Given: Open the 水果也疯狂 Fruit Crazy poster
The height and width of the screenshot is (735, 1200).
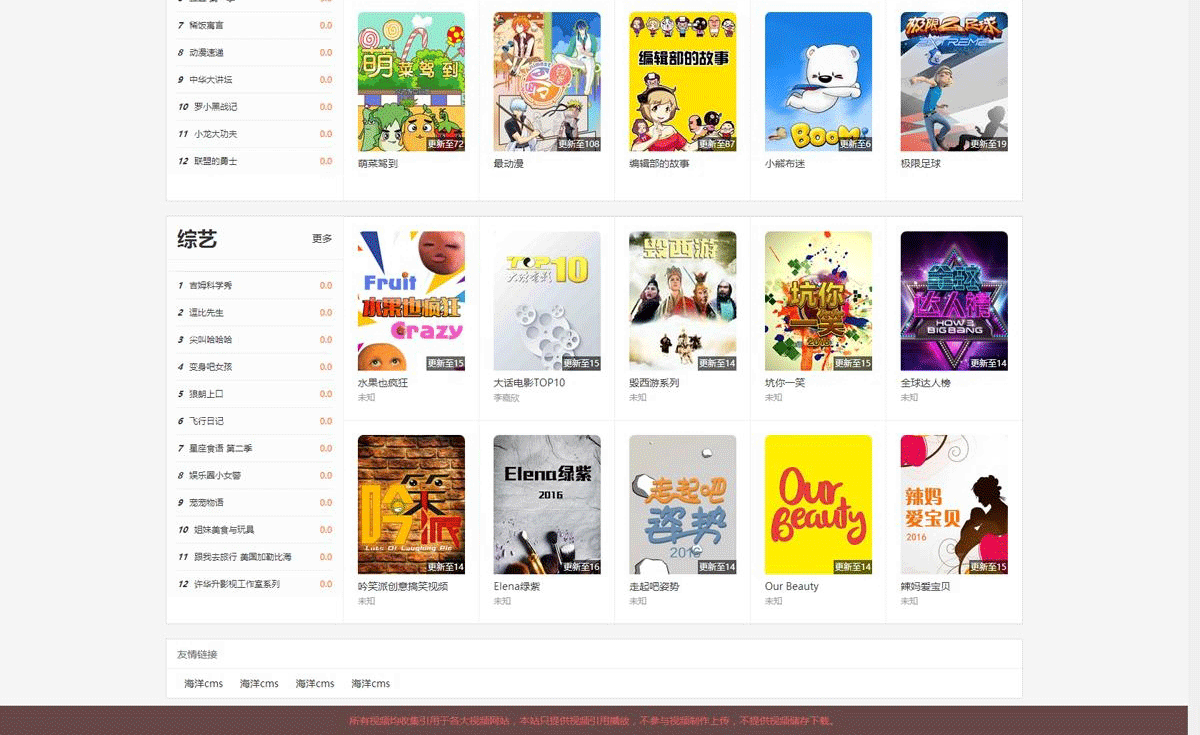Looking at the screenshot, I should (x=411, y=301).
